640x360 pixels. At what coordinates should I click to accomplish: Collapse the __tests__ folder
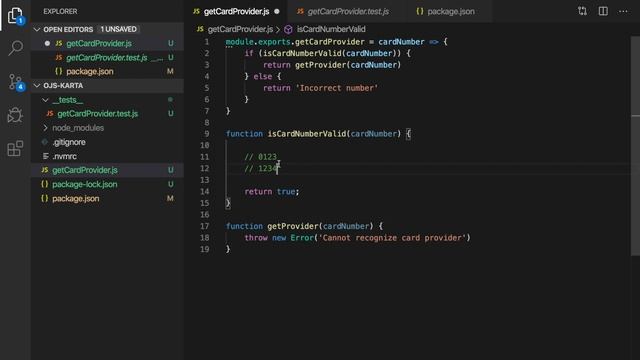coord(45,100)
